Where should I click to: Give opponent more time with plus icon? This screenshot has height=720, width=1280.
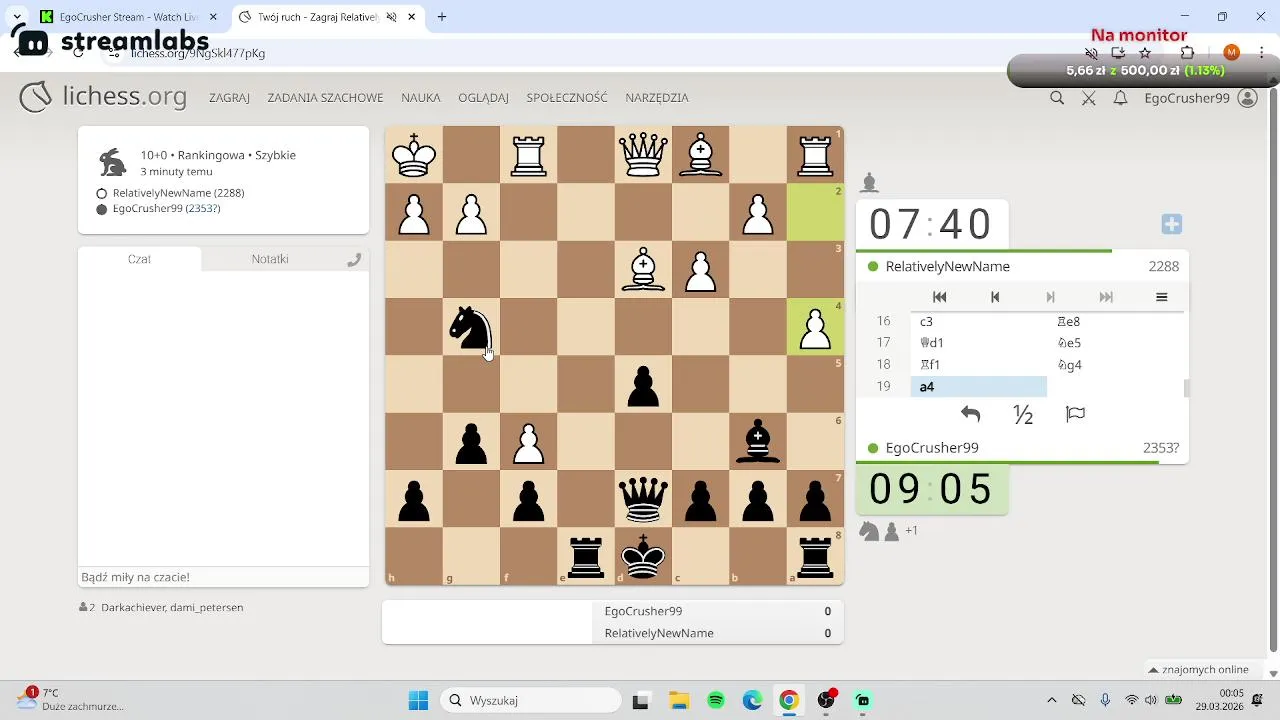pos(1172,224)
